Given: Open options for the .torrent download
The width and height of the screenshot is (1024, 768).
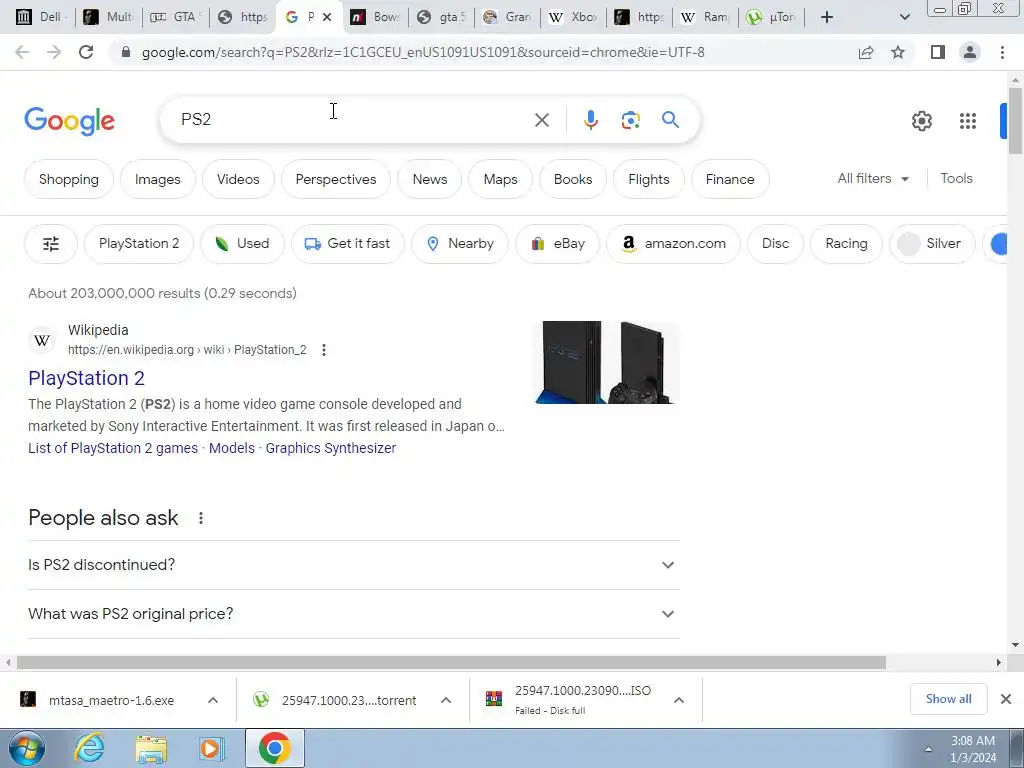Looking at the screenshot, I should point(446,700).
